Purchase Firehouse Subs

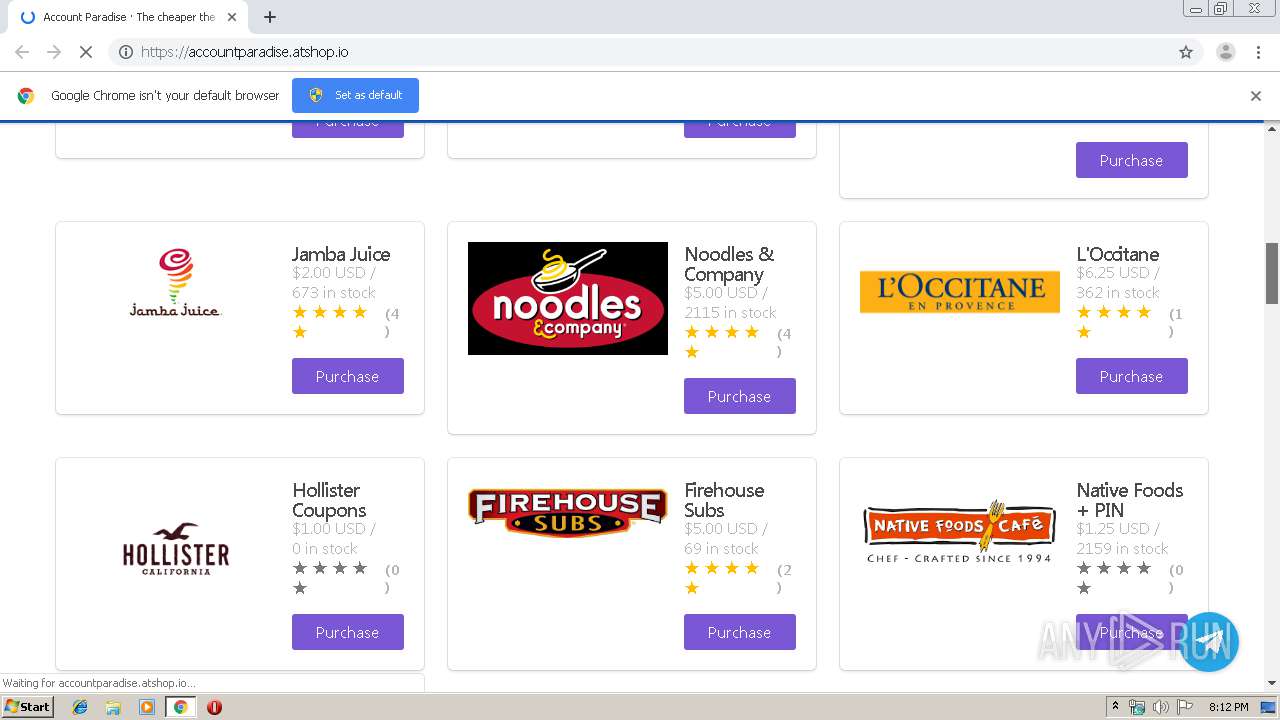(740, 632)
